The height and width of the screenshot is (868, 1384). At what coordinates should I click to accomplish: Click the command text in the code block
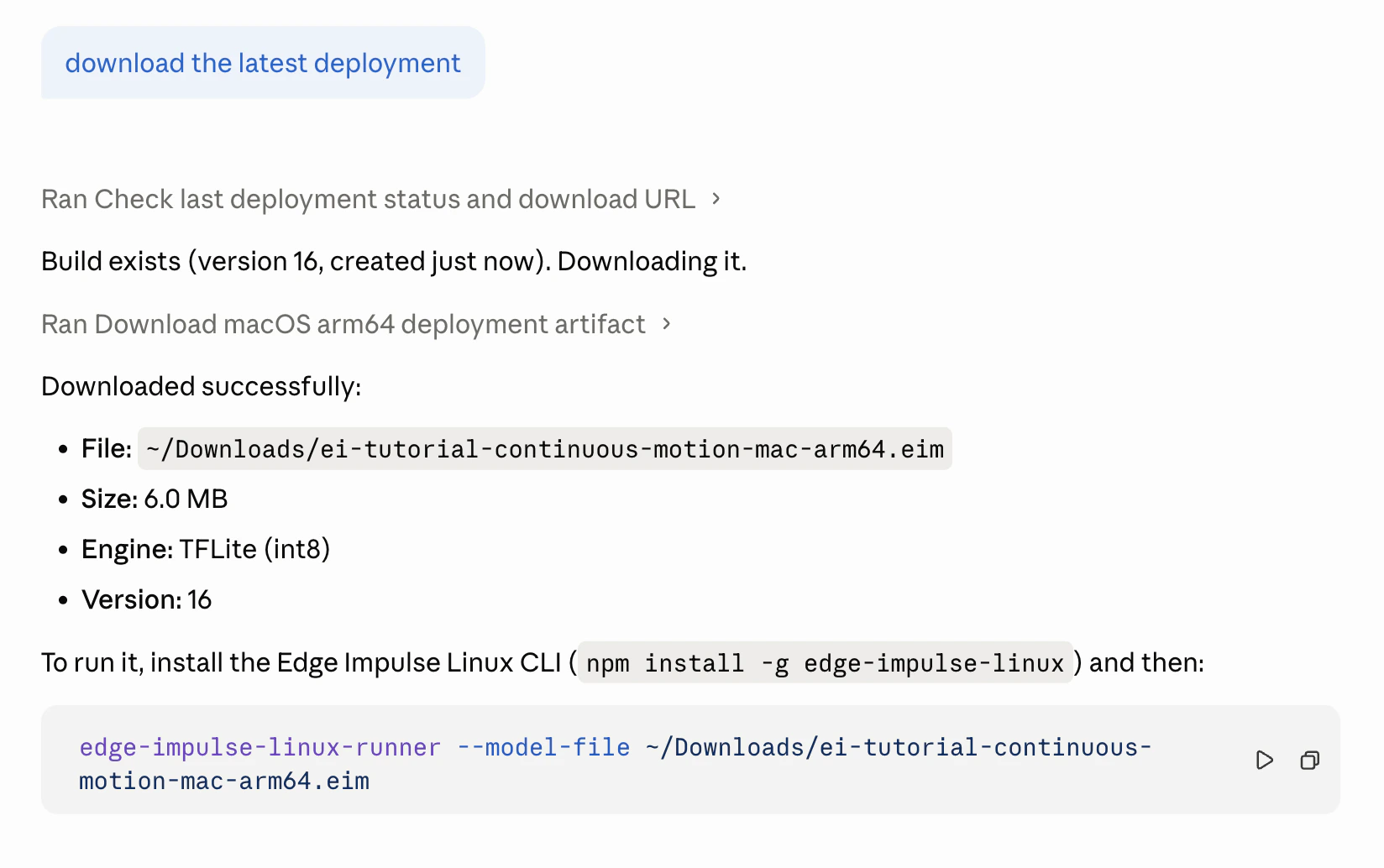[x=615, y=764]
